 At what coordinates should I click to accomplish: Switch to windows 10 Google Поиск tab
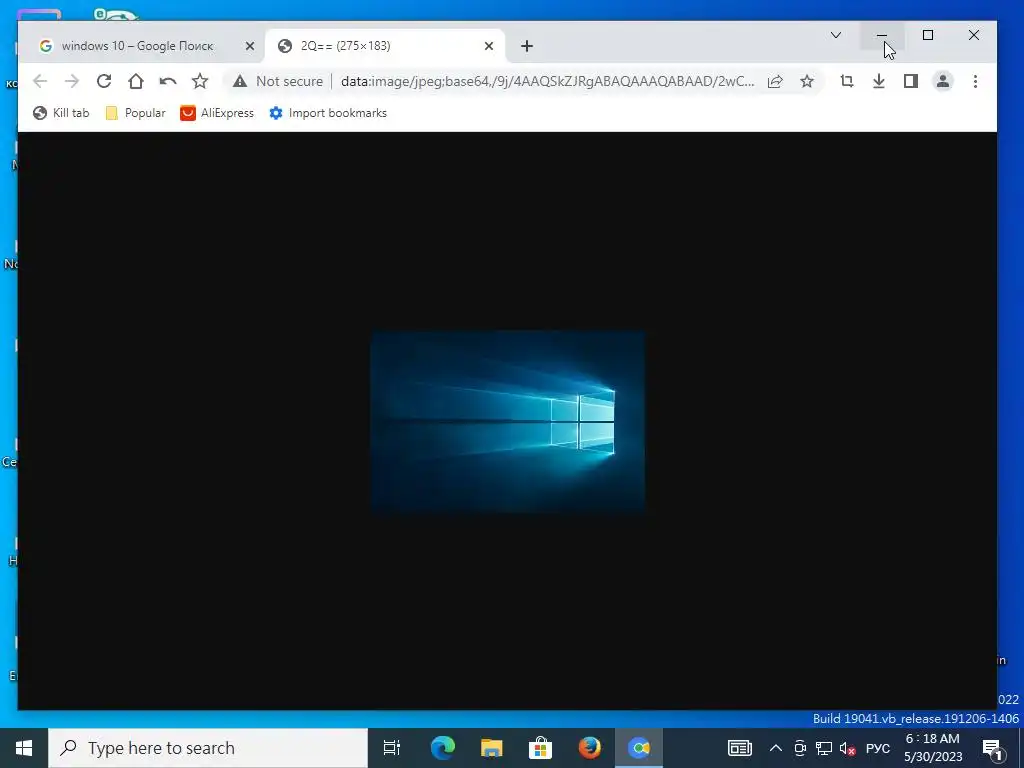click(x=138, y=46)
